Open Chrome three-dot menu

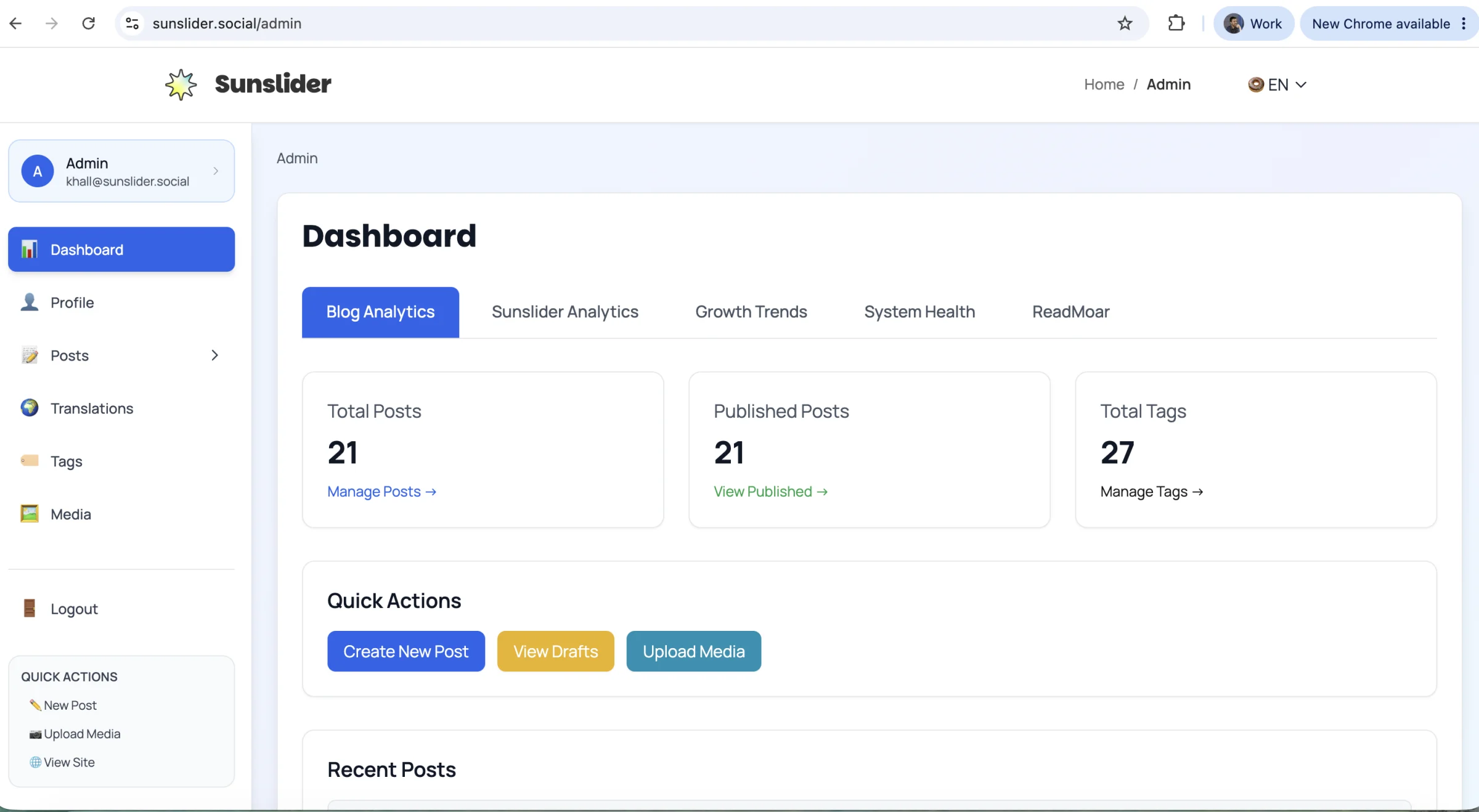[x=1464, y=23]
